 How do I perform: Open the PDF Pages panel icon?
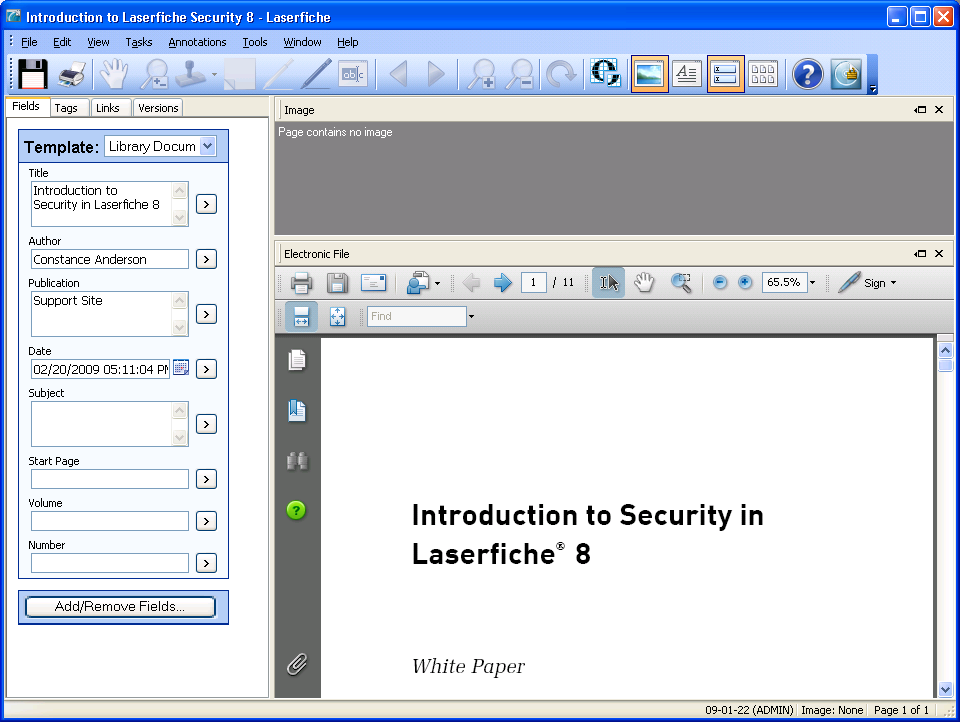pyautogui.click(x=297, y=360)
